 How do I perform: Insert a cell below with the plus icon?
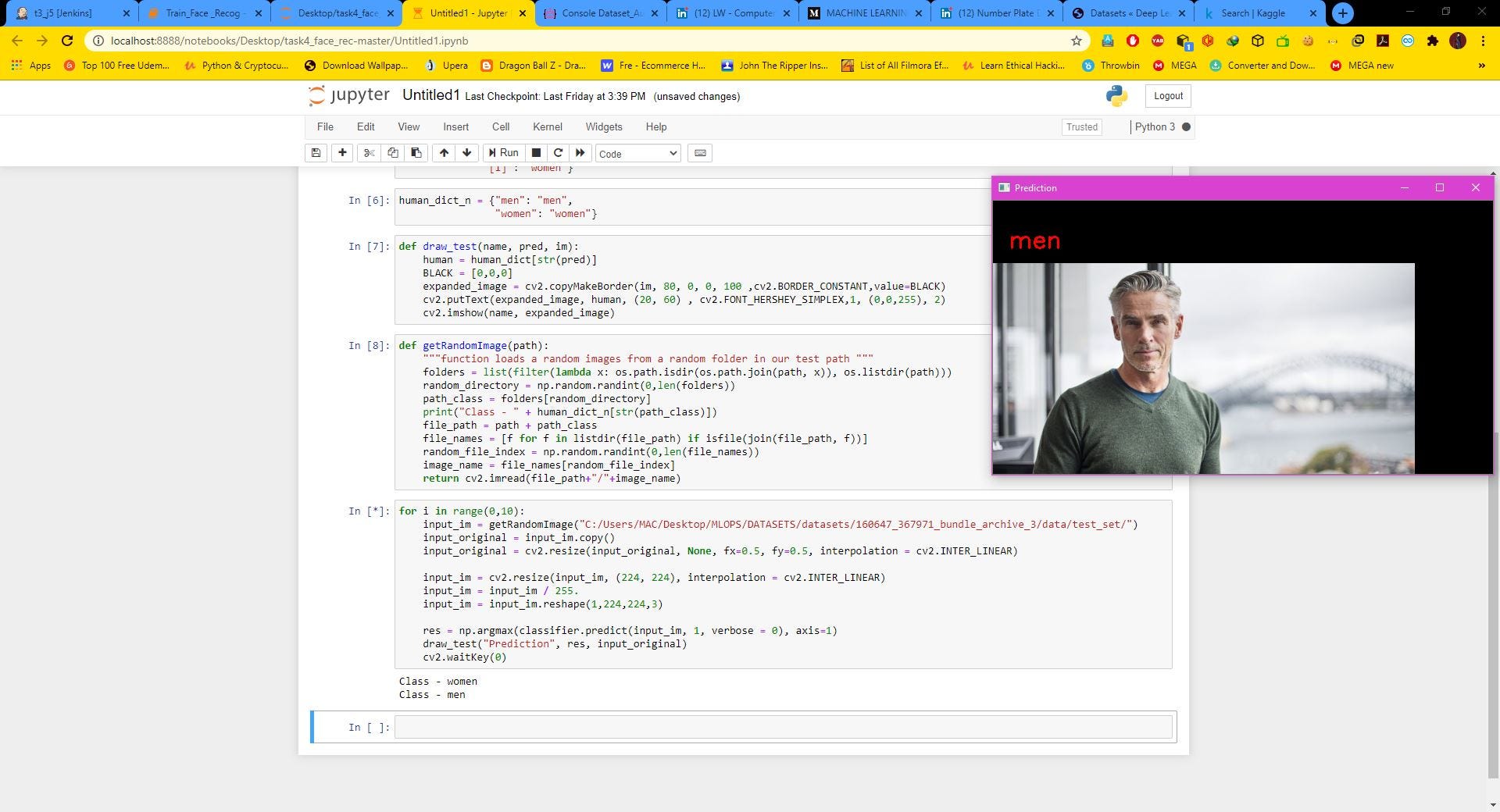point(342,153)
